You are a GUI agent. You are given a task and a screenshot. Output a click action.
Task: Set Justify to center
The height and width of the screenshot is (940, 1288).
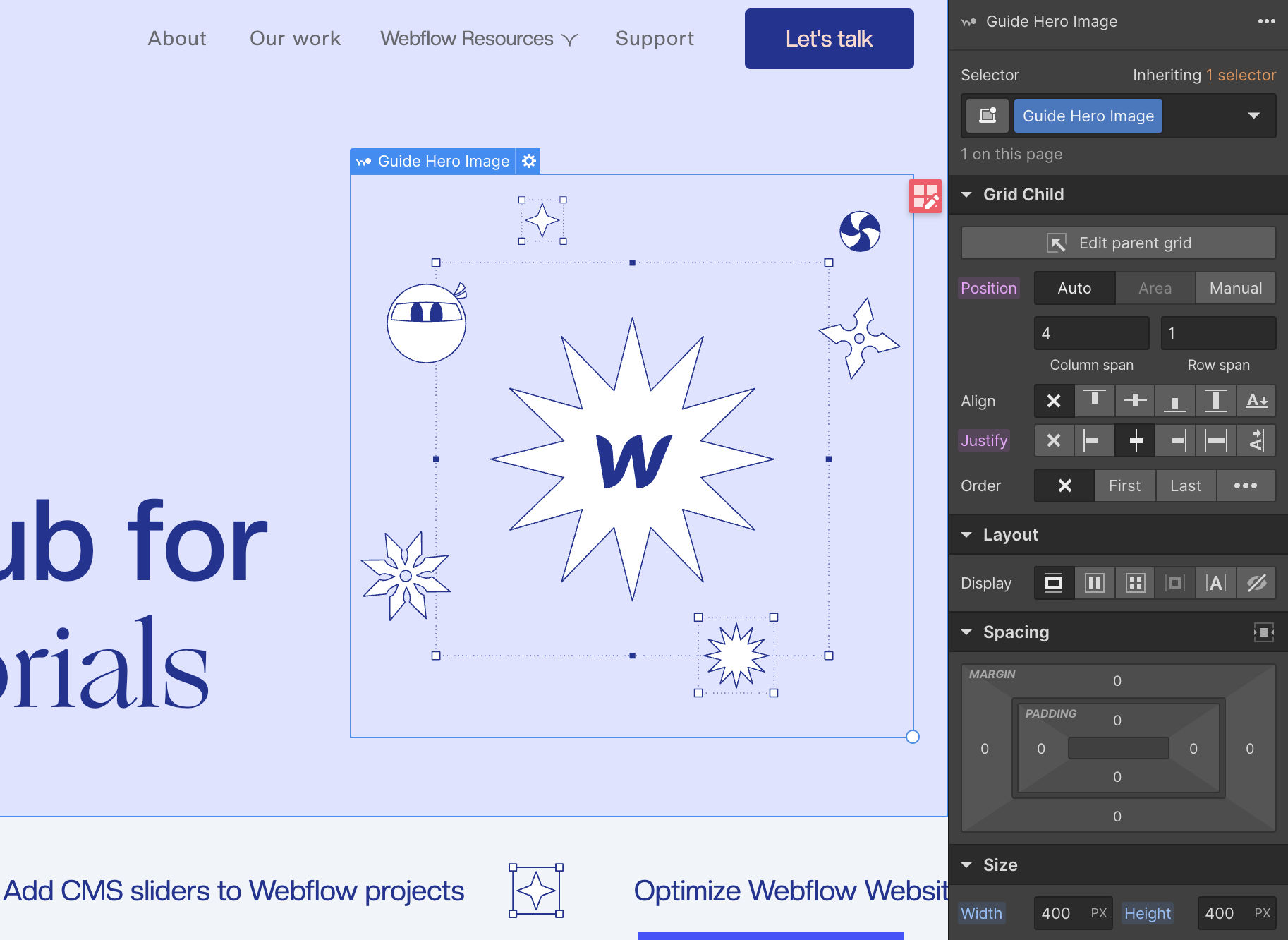coord(1136,440)
